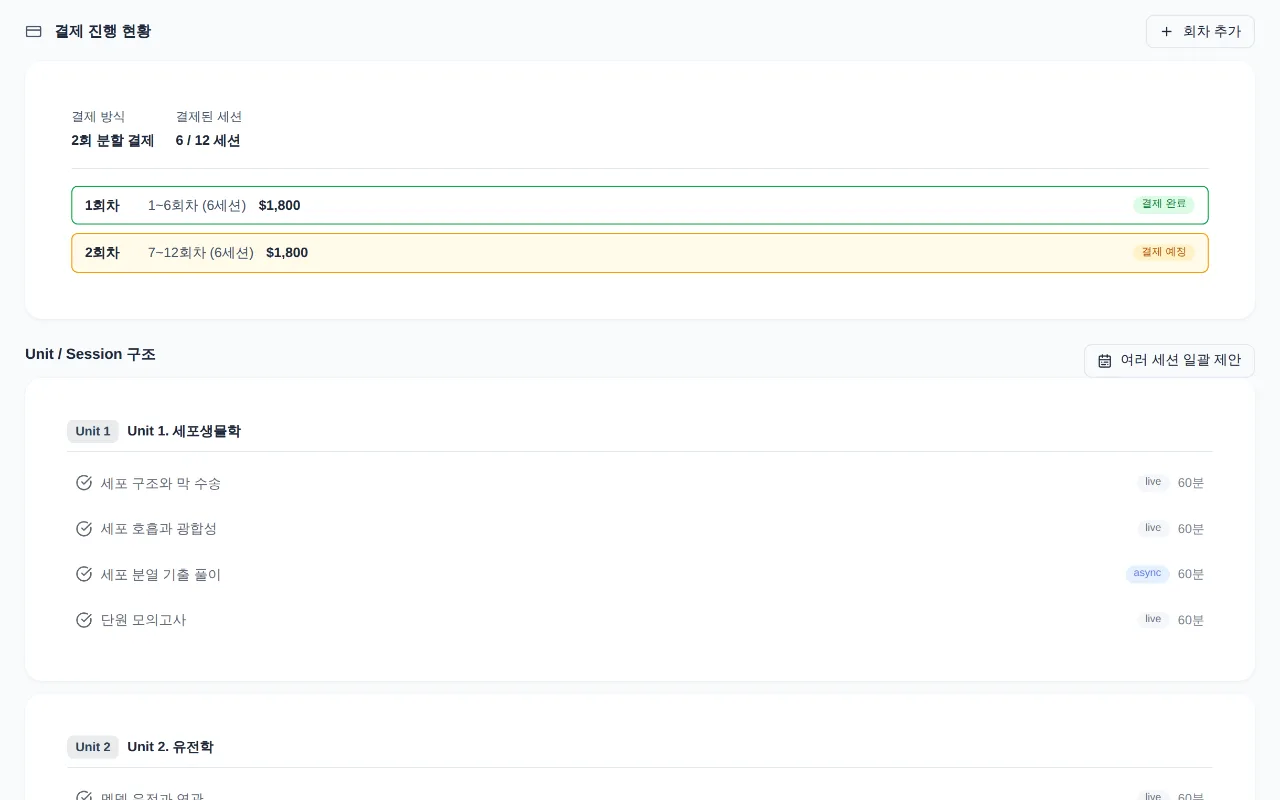1280x800 pixels.
Task: Click the Unit / Session 구조 heading
Action: pyautogui.click(x=90, y=354)
